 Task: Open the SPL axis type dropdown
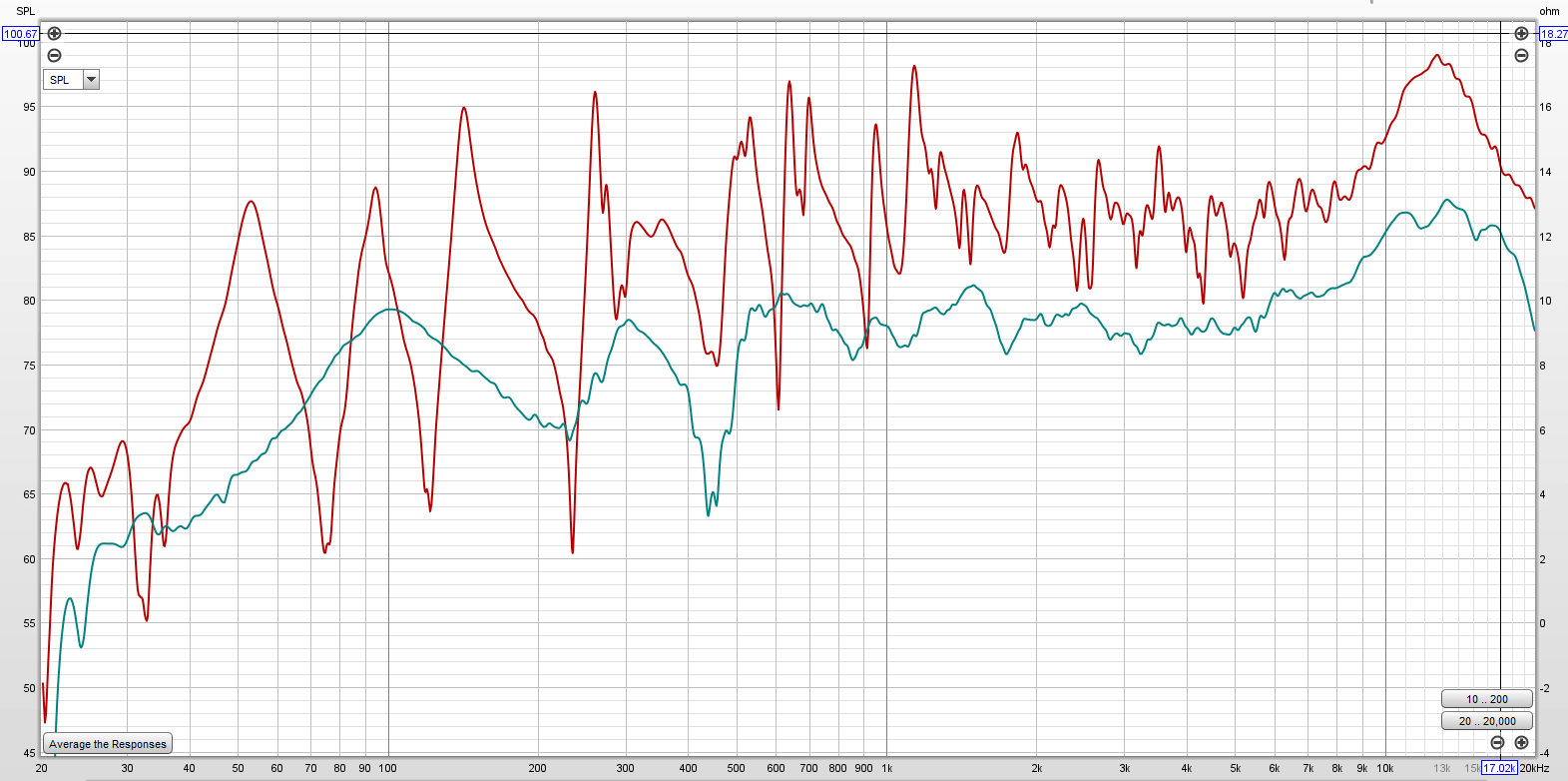91,80
